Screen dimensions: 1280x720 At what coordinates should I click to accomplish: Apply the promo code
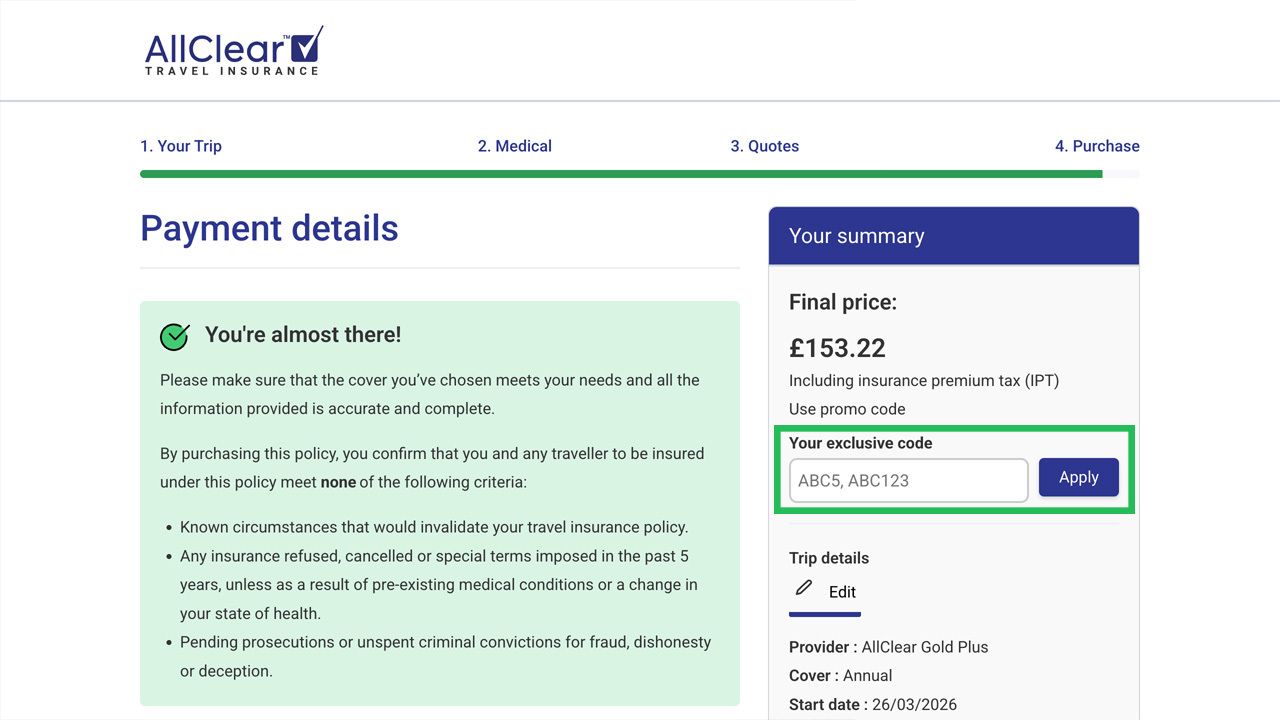(x=1078, y=477)
